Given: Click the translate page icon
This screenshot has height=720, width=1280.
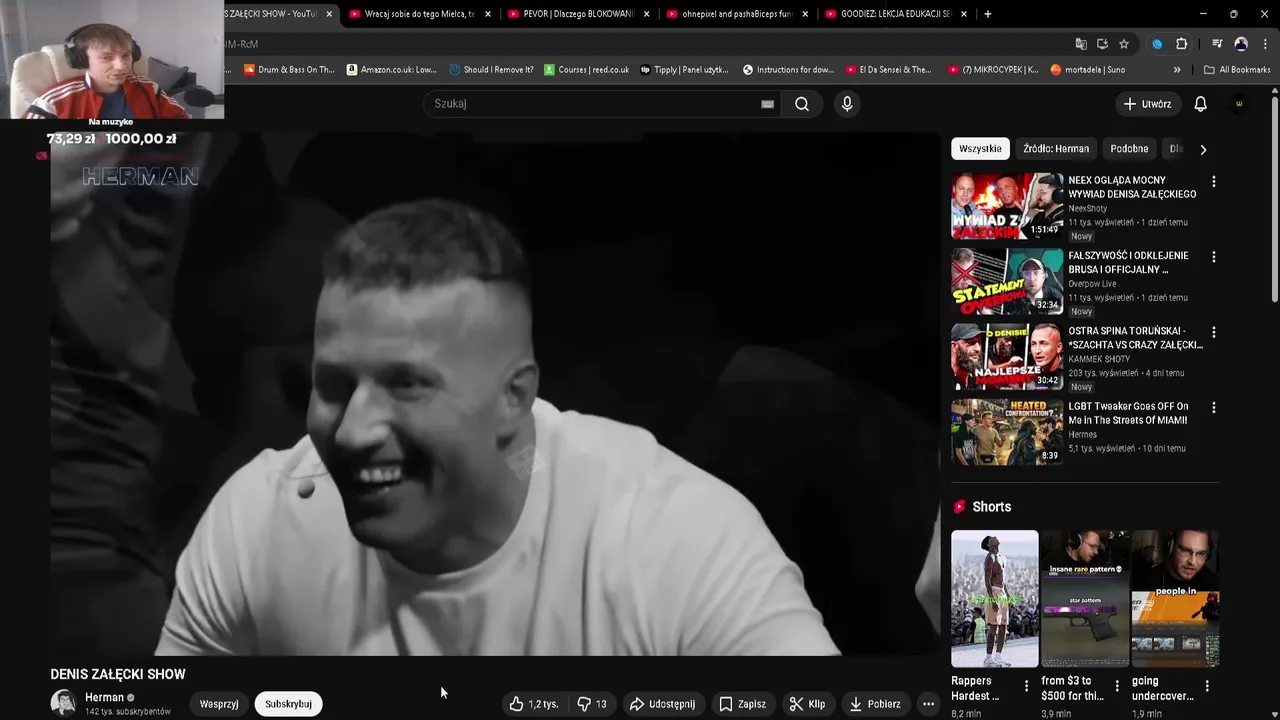Looking at the screenshot, I should 1081,44.
